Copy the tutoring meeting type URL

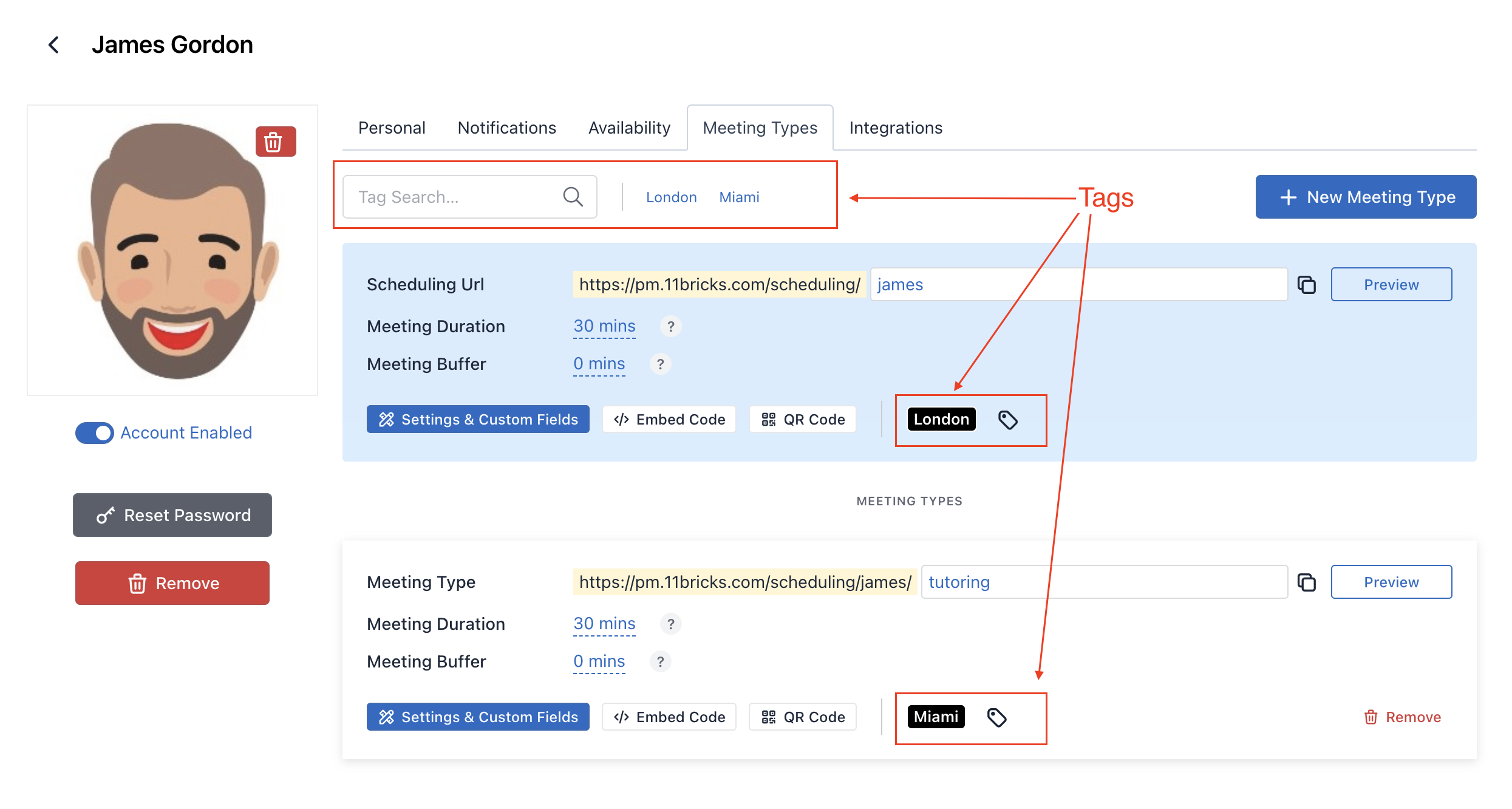tap(1306, 582)
